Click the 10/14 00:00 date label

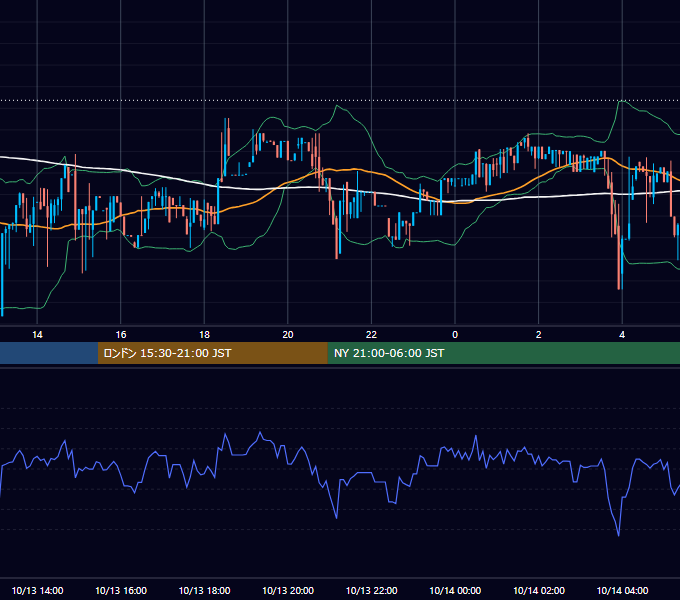coord(455,590)
